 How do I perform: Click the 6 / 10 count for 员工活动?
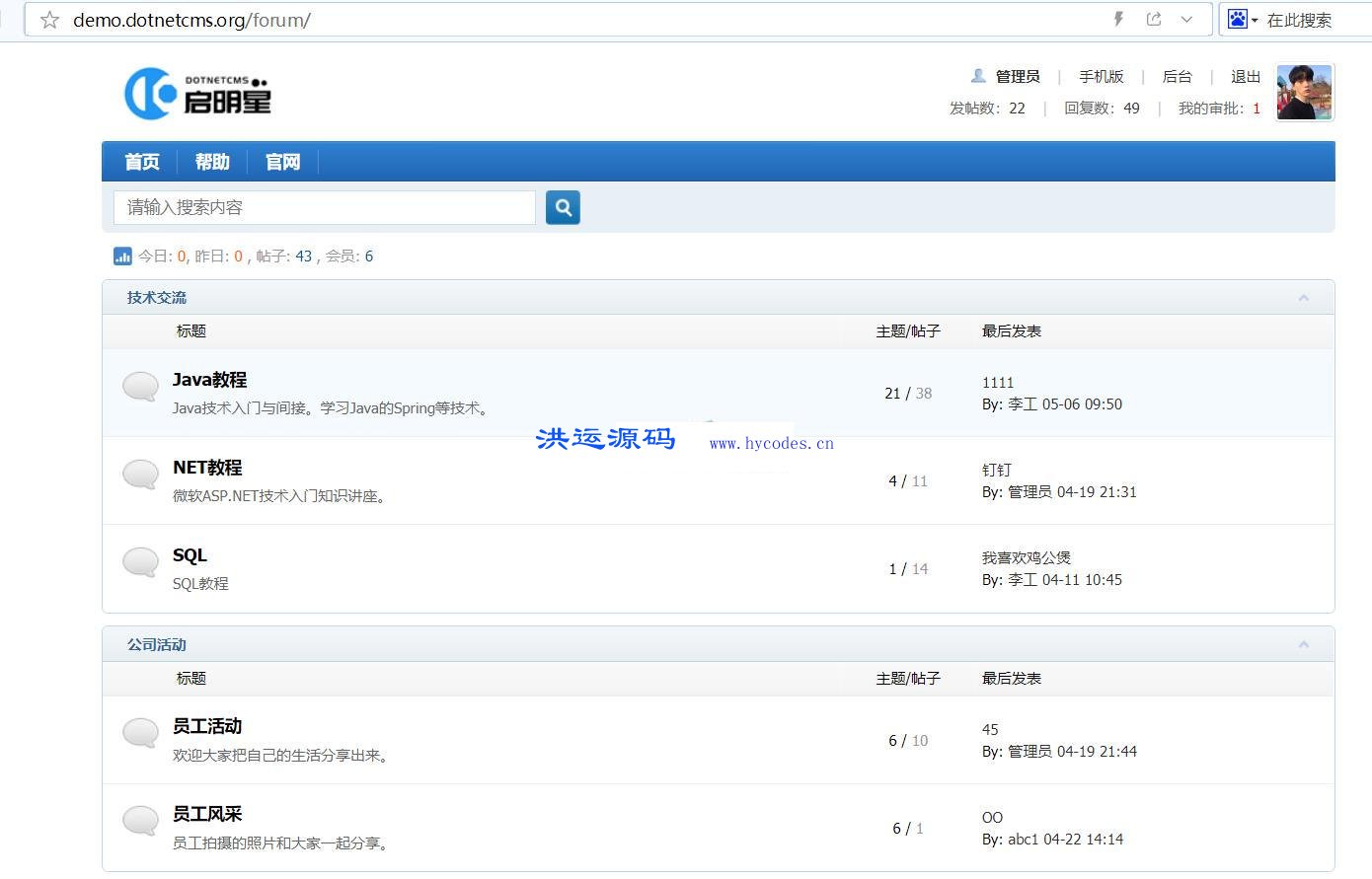[x=908, y=740]
